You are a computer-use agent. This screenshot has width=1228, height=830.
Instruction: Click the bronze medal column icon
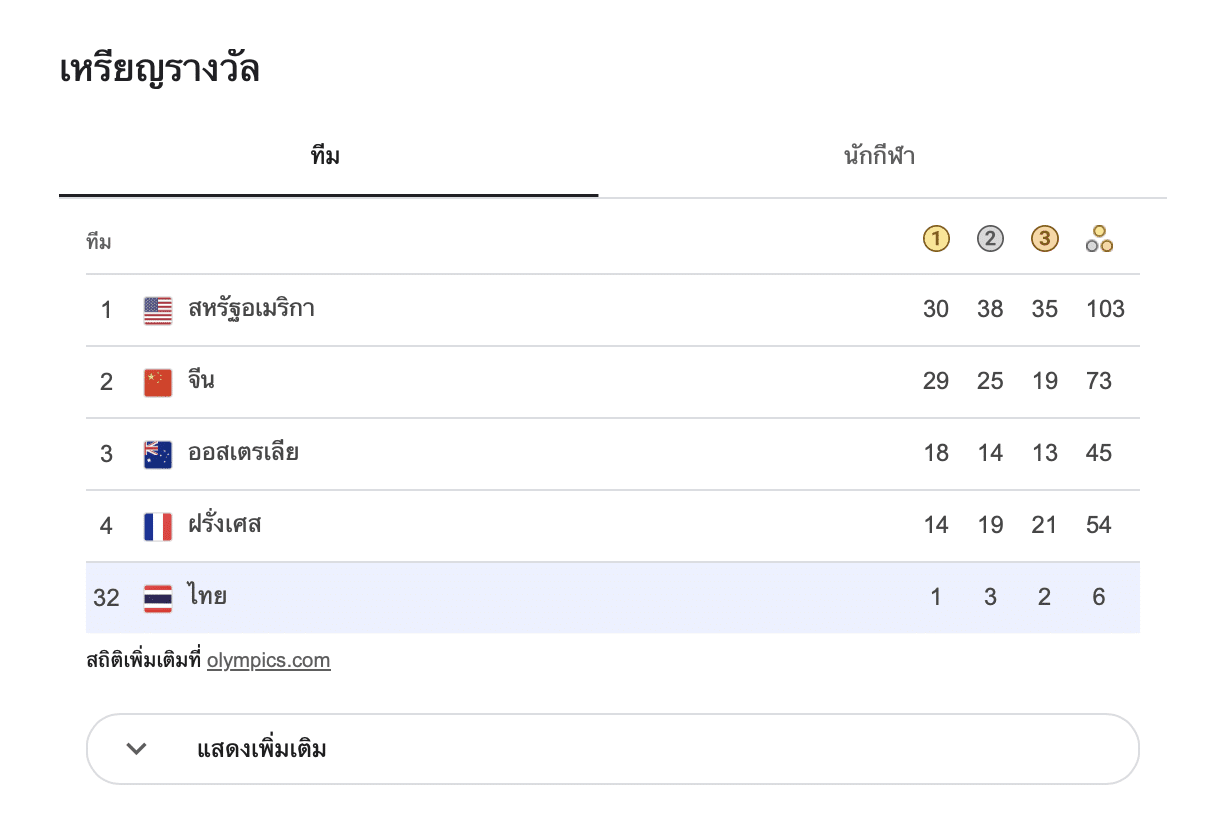[1044, 239]
